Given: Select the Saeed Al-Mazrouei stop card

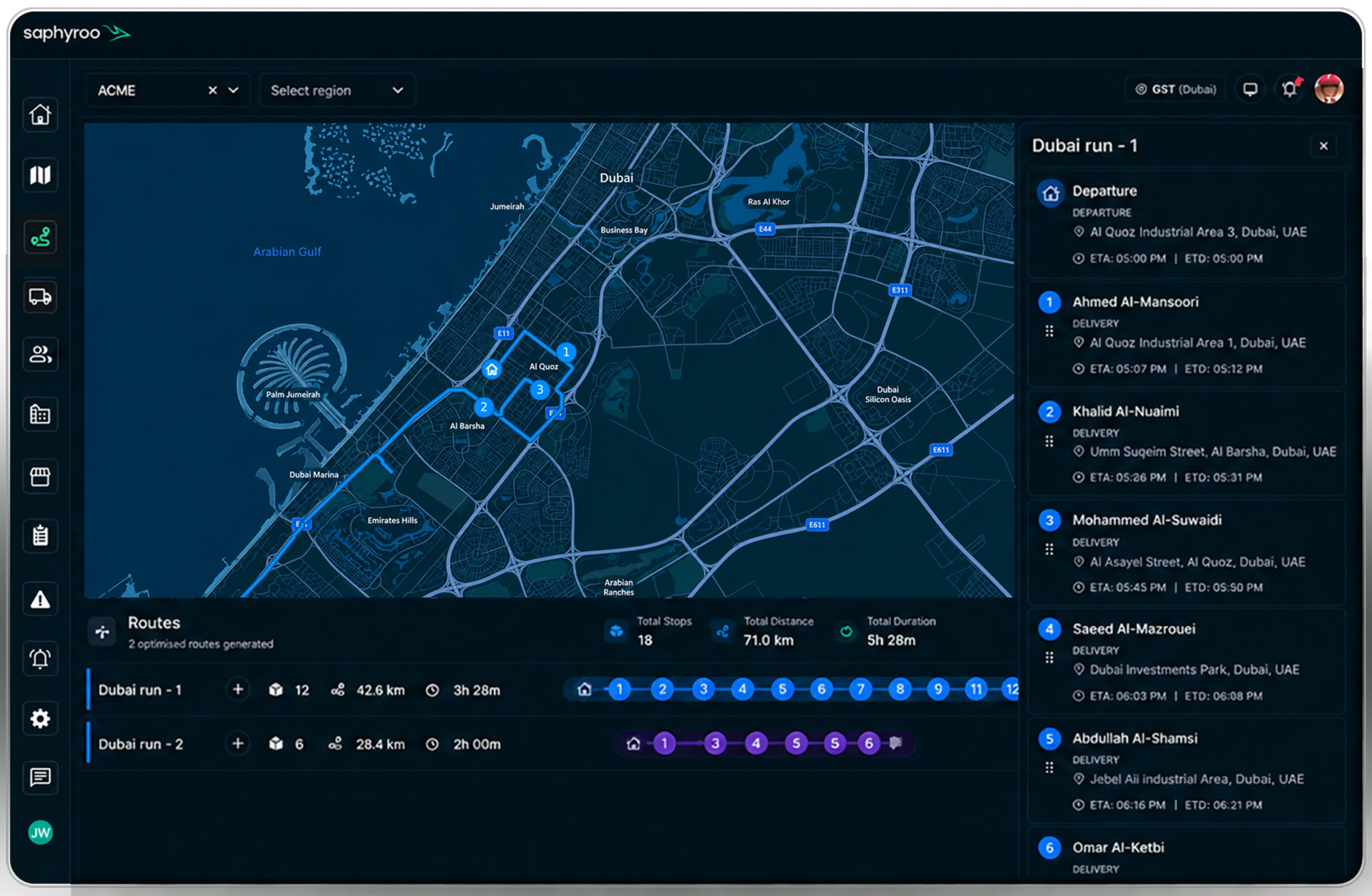Looking at the screenshot, I should (x=1186, y=662).
